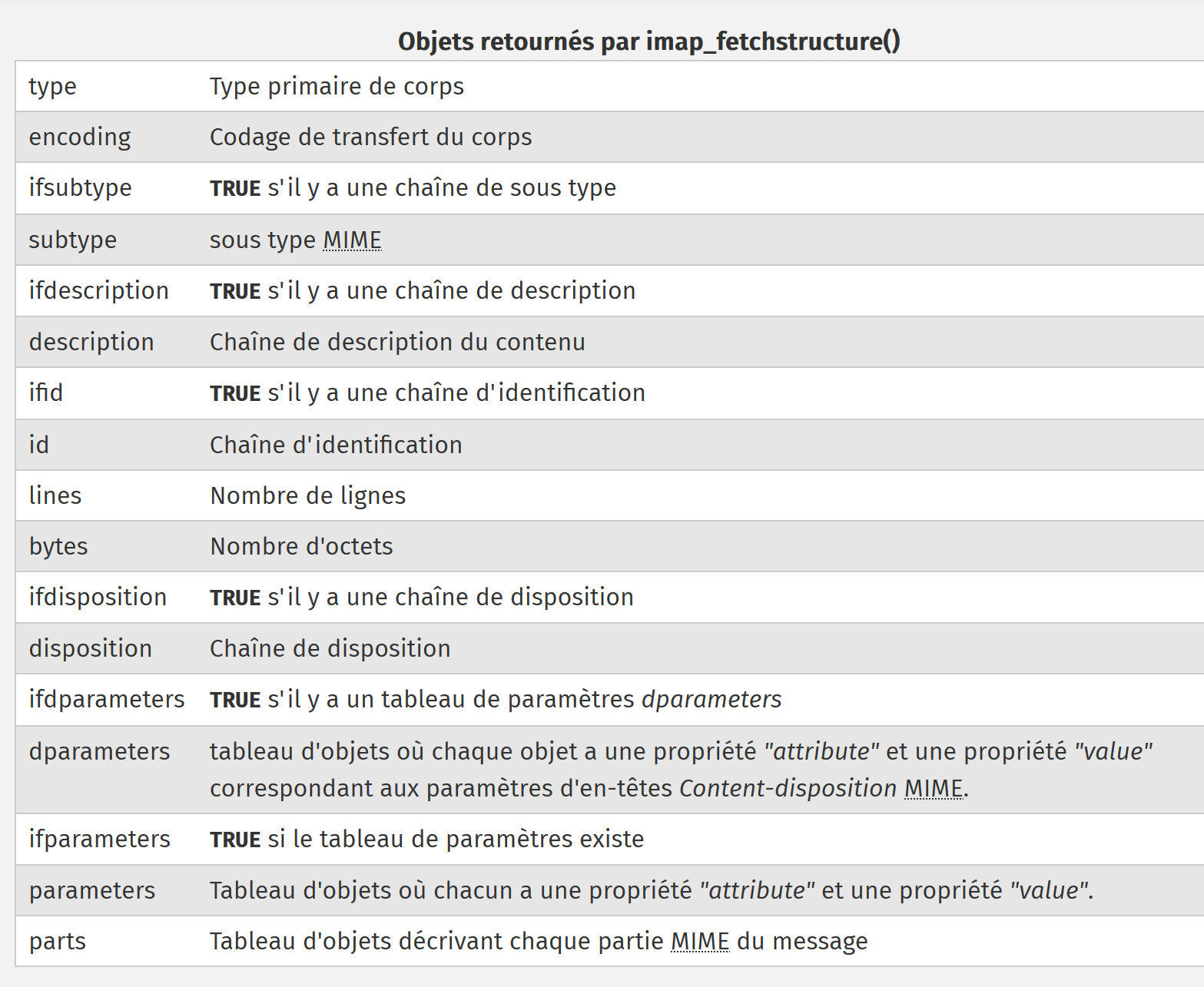The height and width of the screenshot is (987, 1204).
Task: Click the "lines" property name
Action: coord(55,496)
